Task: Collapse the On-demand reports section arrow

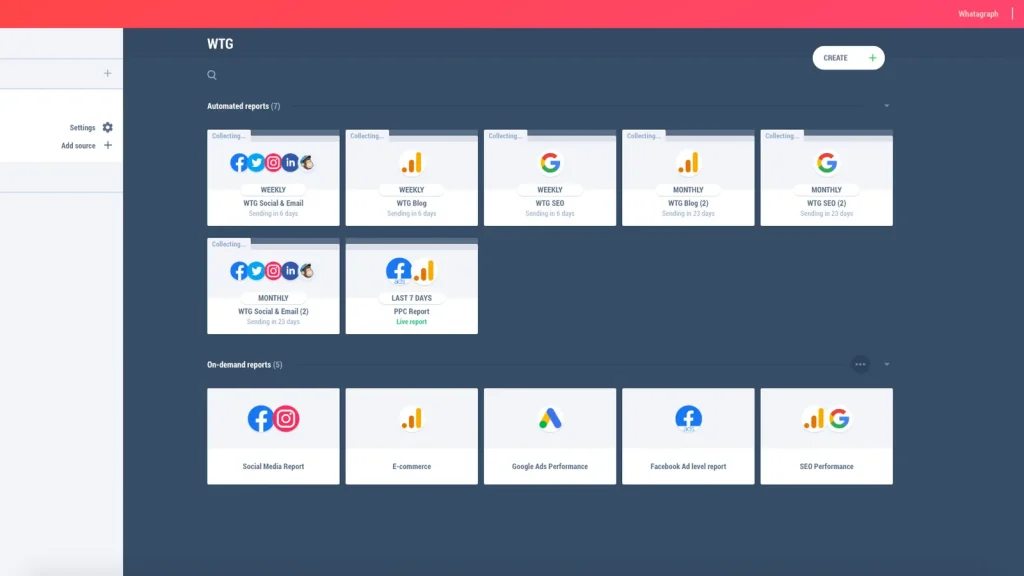Action: (886, 364)
